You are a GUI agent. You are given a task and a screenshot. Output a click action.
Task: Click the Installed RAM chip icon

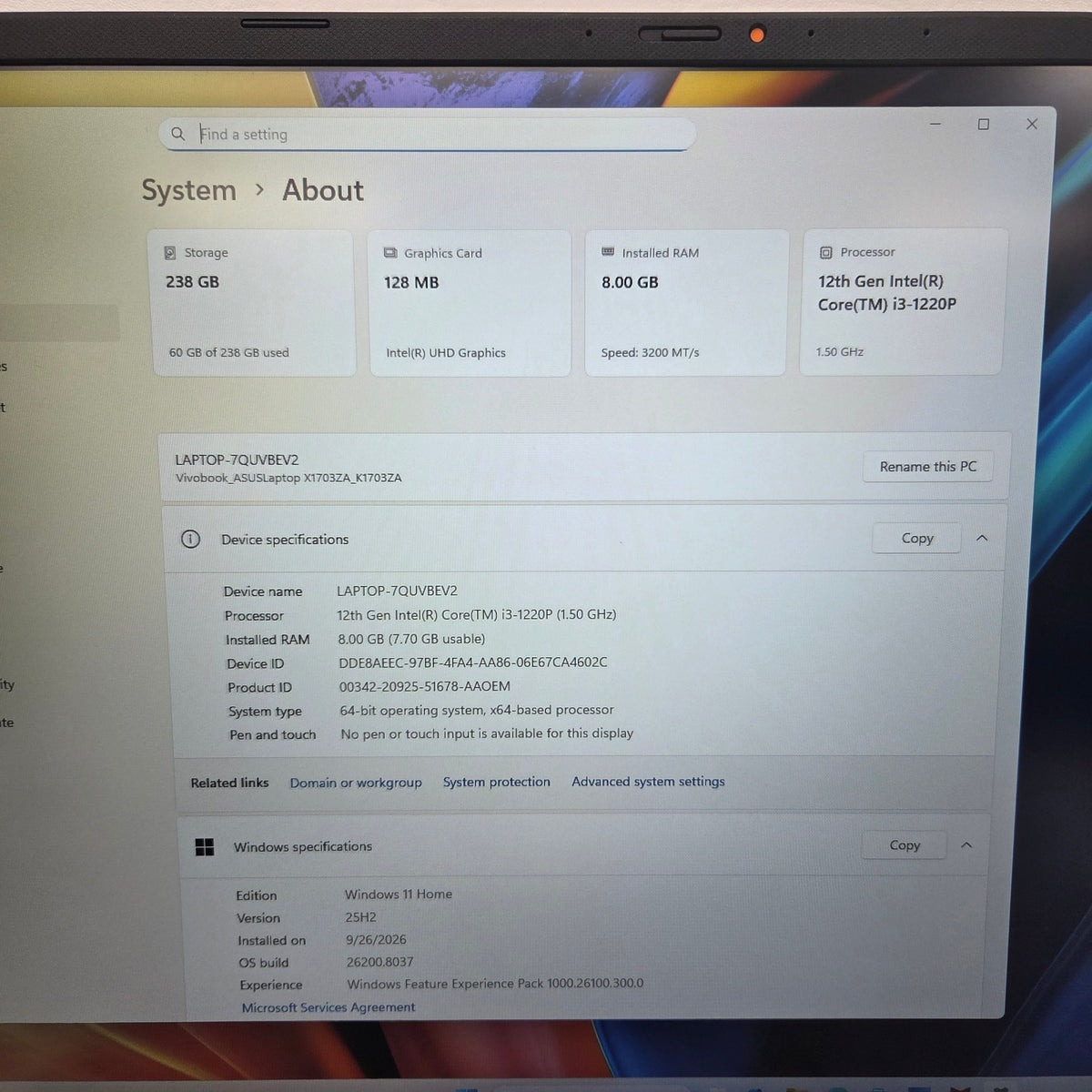pyautogui.click(x=608, y=252)
